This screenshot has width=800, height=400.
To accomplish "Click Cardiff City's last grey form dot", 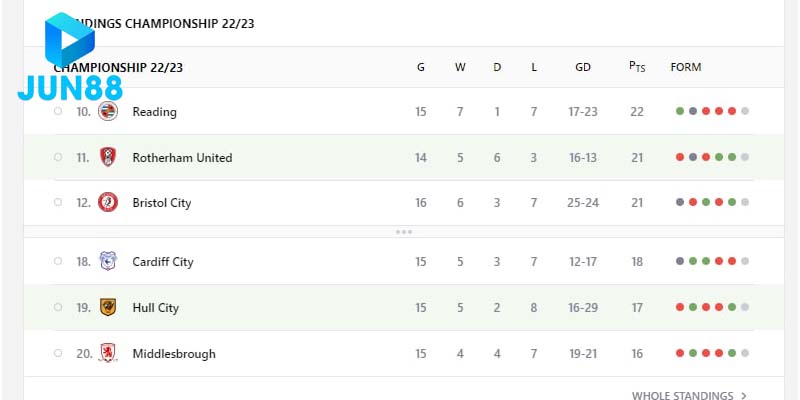I will point(745,262).
